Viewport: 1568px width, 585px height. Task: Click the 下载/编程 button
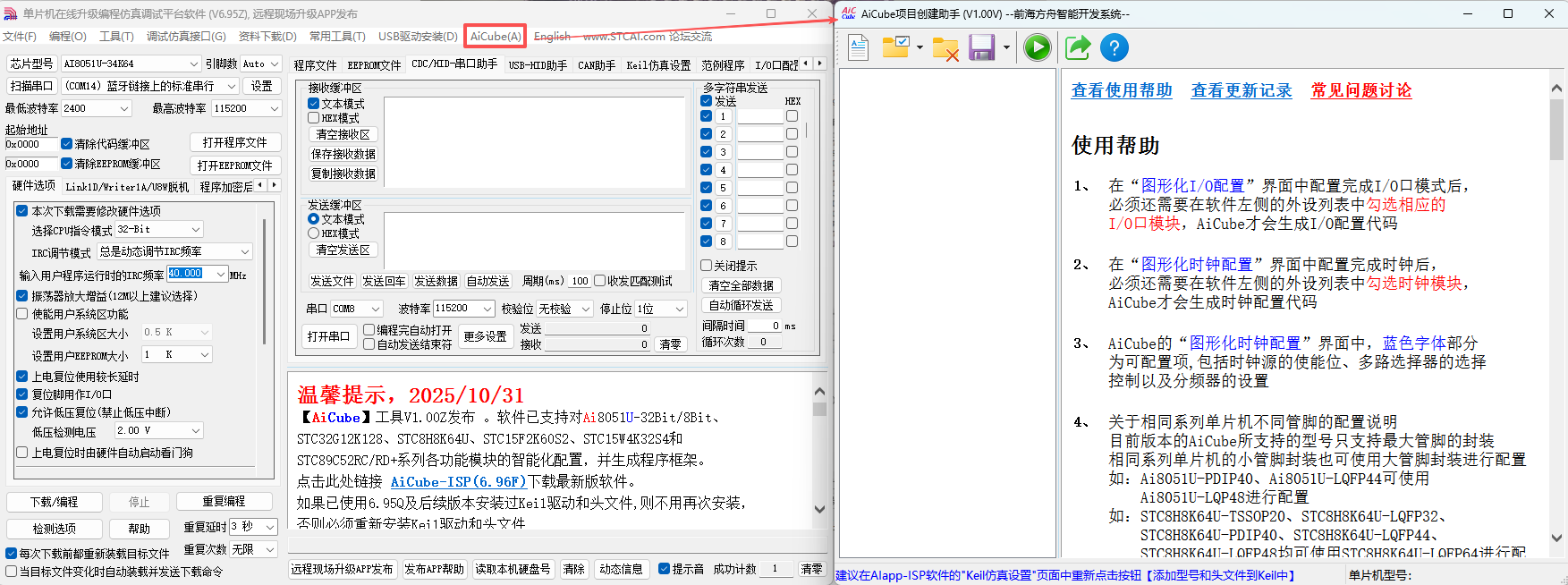54,502
